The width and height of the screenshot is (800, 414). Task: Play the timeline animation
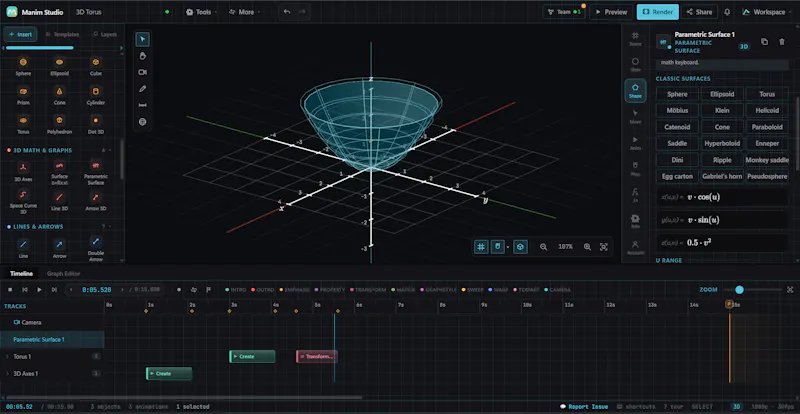(x=39, y=289)
